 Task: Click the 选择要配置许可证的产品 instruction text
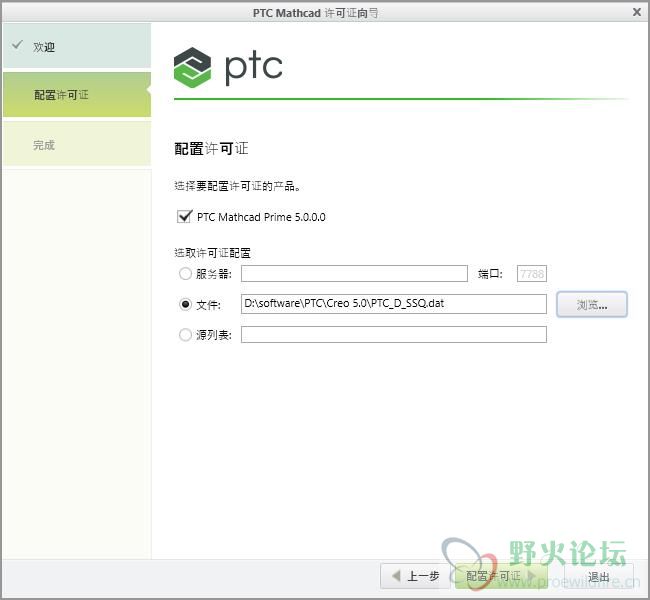click(x=237, y=186)
